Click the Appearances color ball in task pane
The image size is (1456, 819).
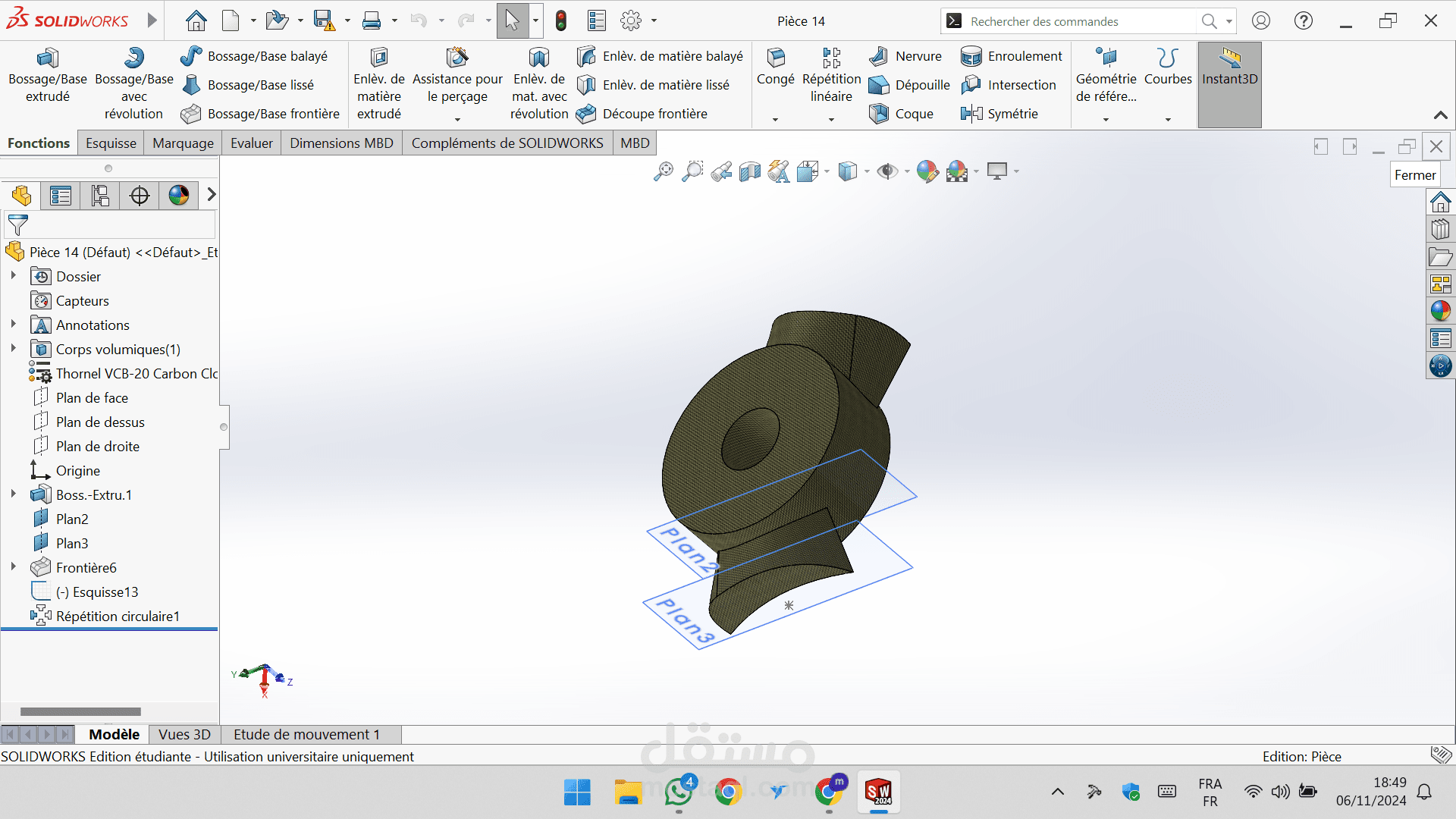(x=1440, y=311)
